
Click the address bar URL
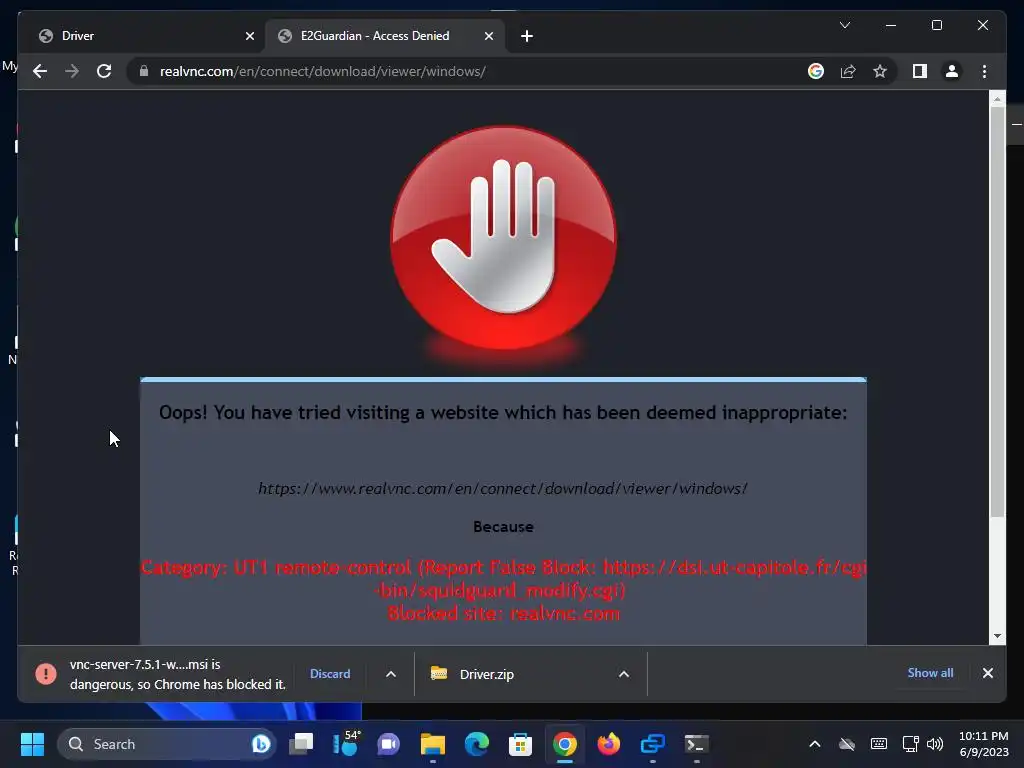click(323, 71)
